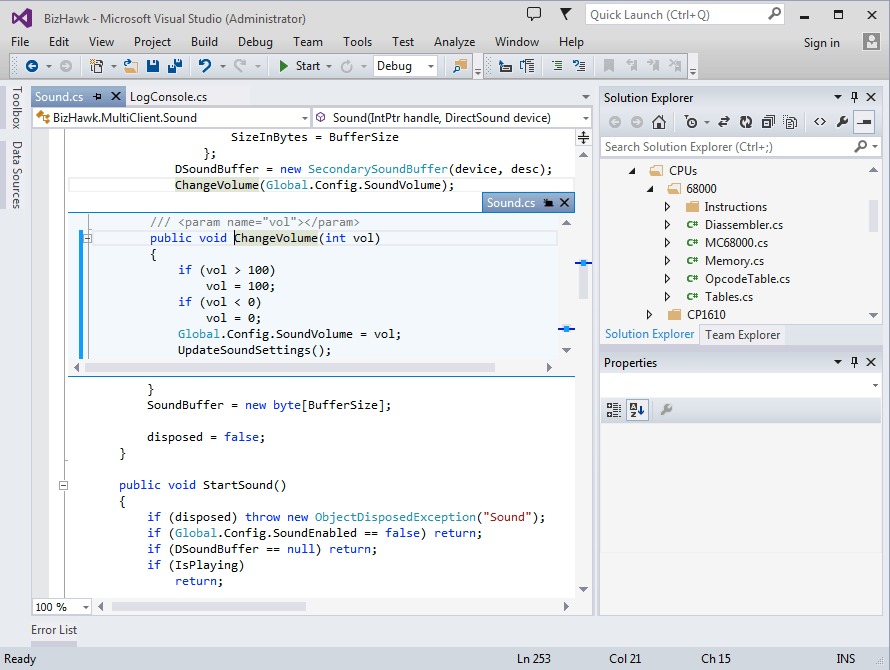Screen dimensions: 890x670
Task: Click the Categorized icon in Properties panel
Action: click(x=614, y=410)
